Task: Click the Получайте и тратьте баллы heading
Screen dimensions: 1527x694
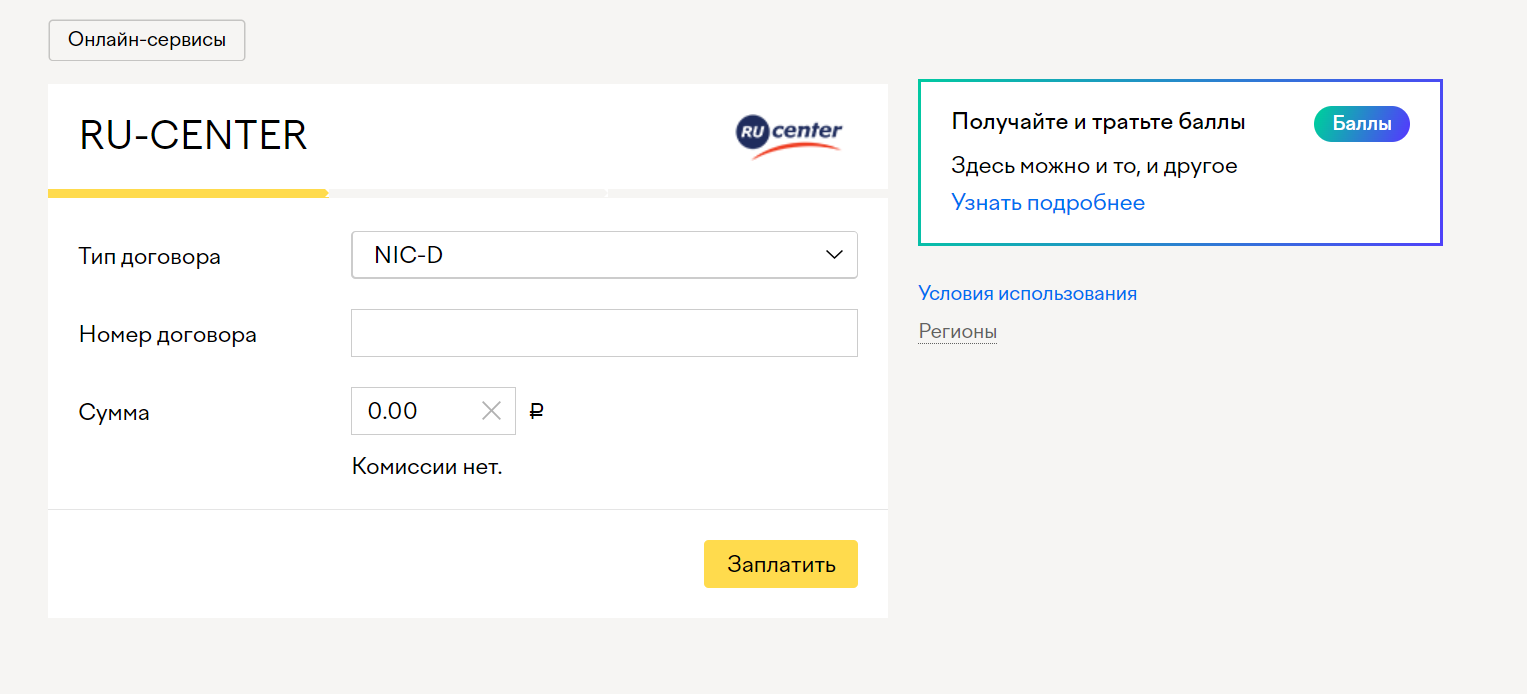Action: (1098, 122)
